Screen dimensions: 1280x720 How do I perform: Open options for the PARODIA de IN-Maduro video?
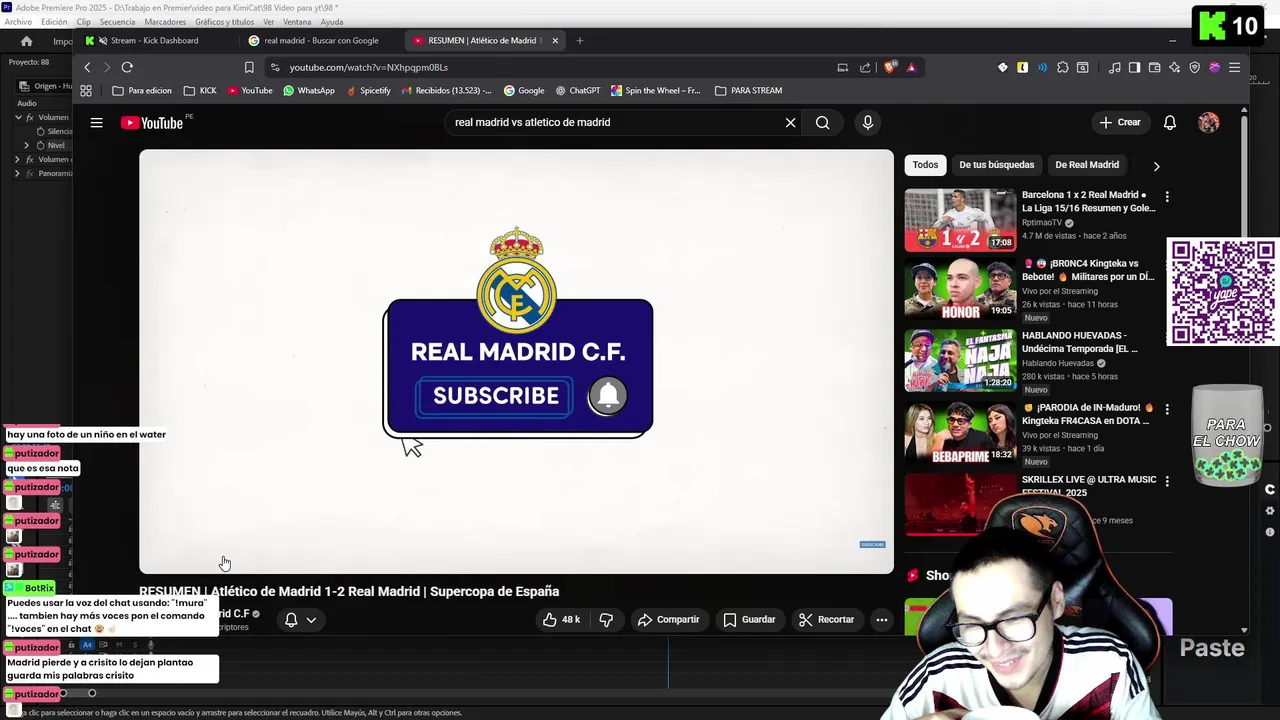(1166, 409)
